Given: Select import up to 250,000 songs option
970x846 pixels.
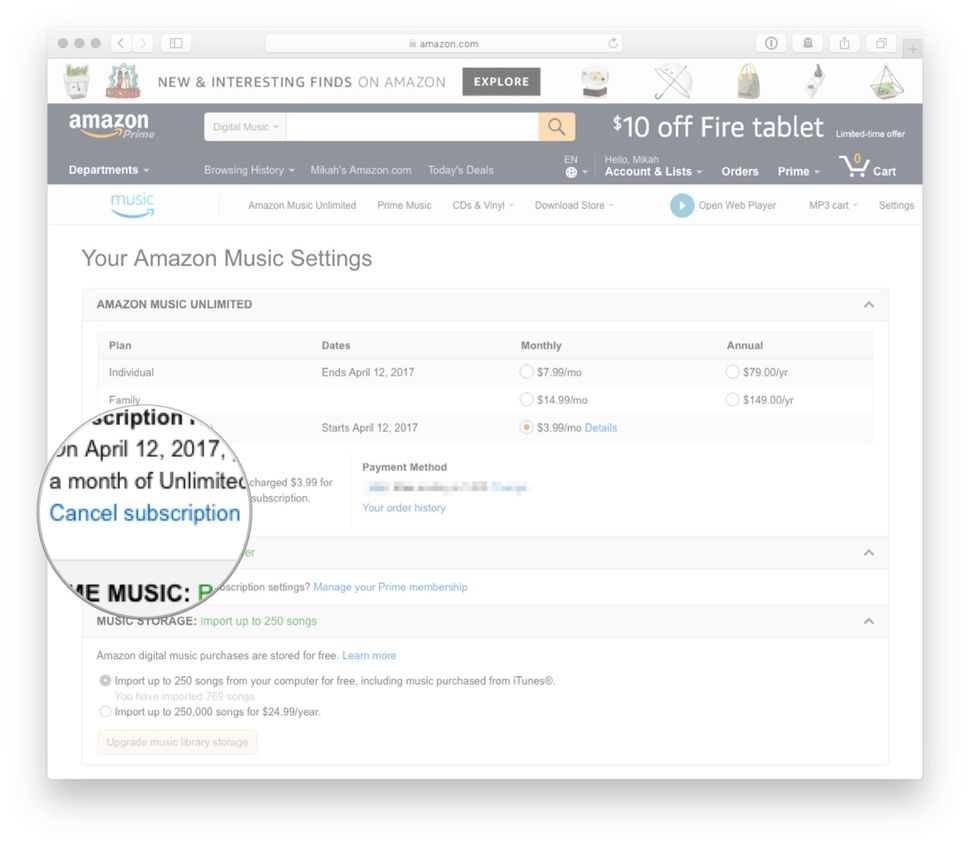Looking at the screenshot, I should coord(105,711).
